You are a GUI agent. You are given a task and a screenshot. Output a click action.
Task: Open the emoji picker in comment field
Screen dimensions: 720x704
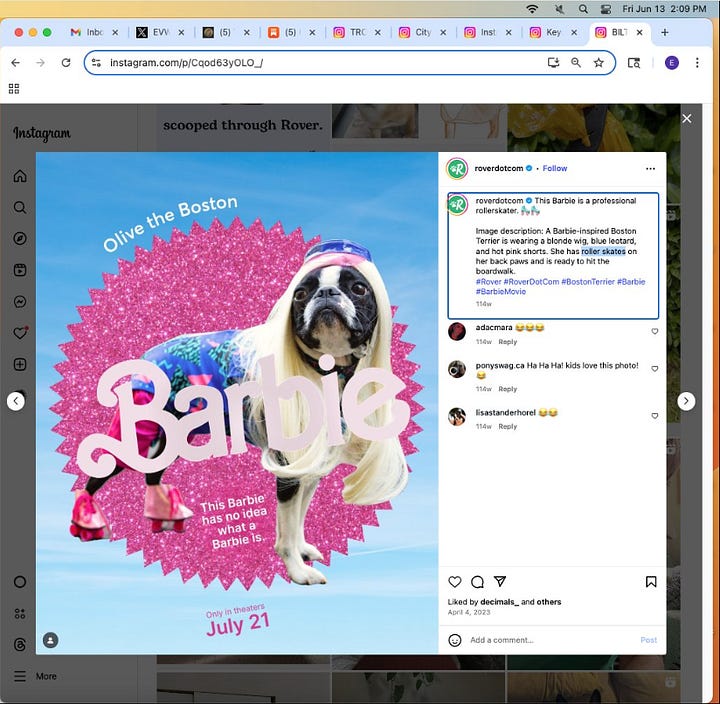click(455, 640)
